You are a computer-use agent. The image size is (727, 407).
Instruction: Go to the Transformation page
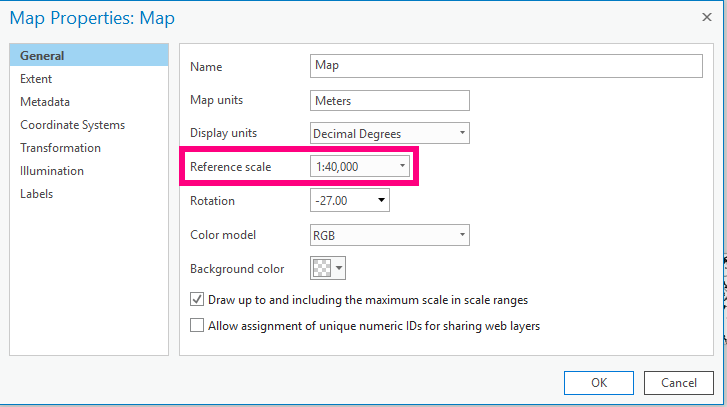(60, 148)
